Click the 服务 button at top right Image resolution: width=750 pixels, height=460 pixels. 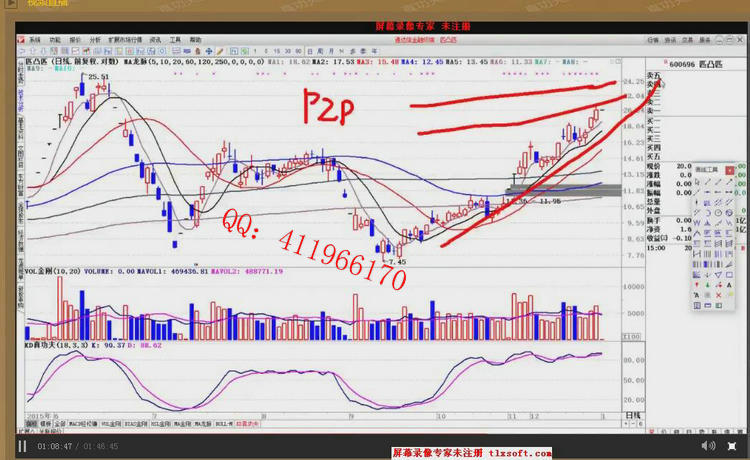coord(705,40)
